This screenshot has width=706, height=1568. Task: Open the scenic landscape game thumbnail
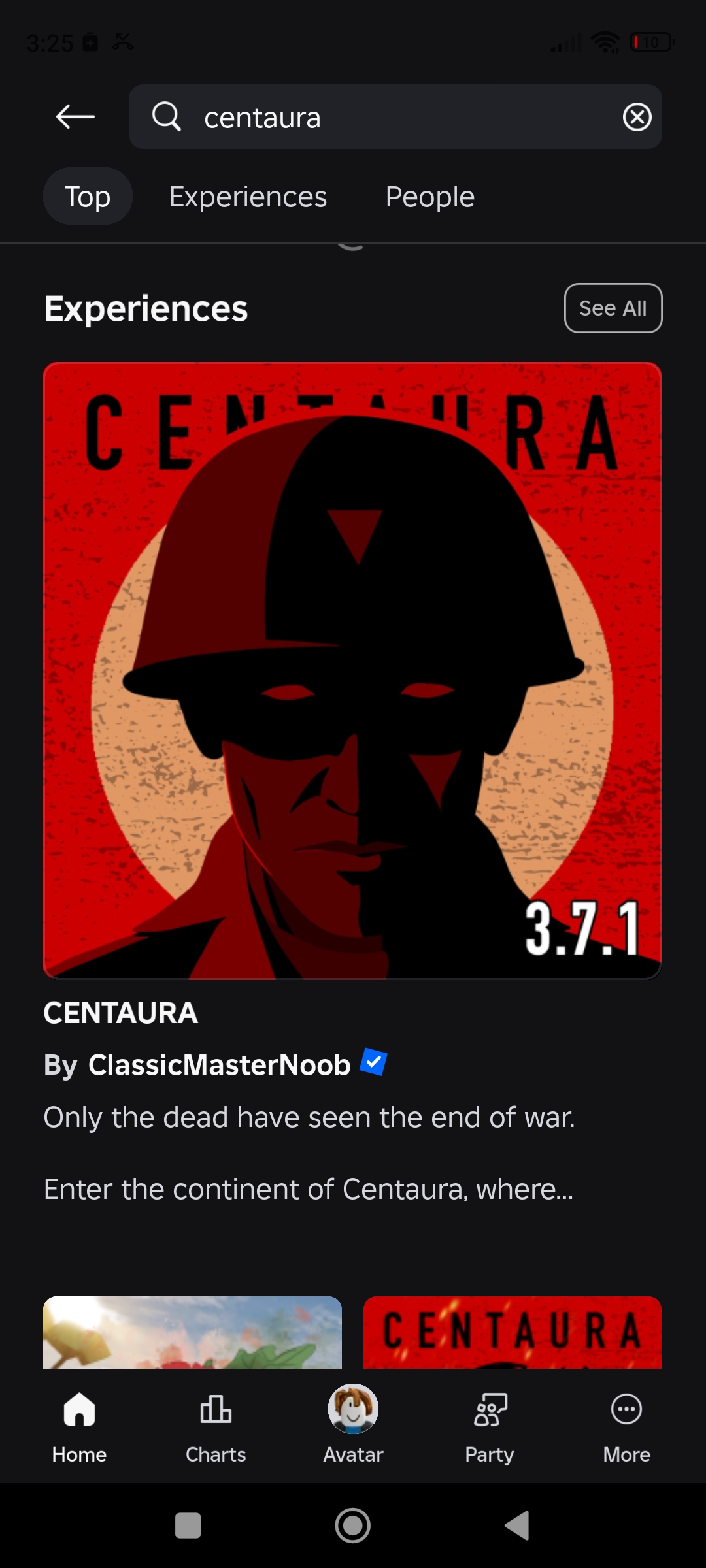[x=192, y=1332]
